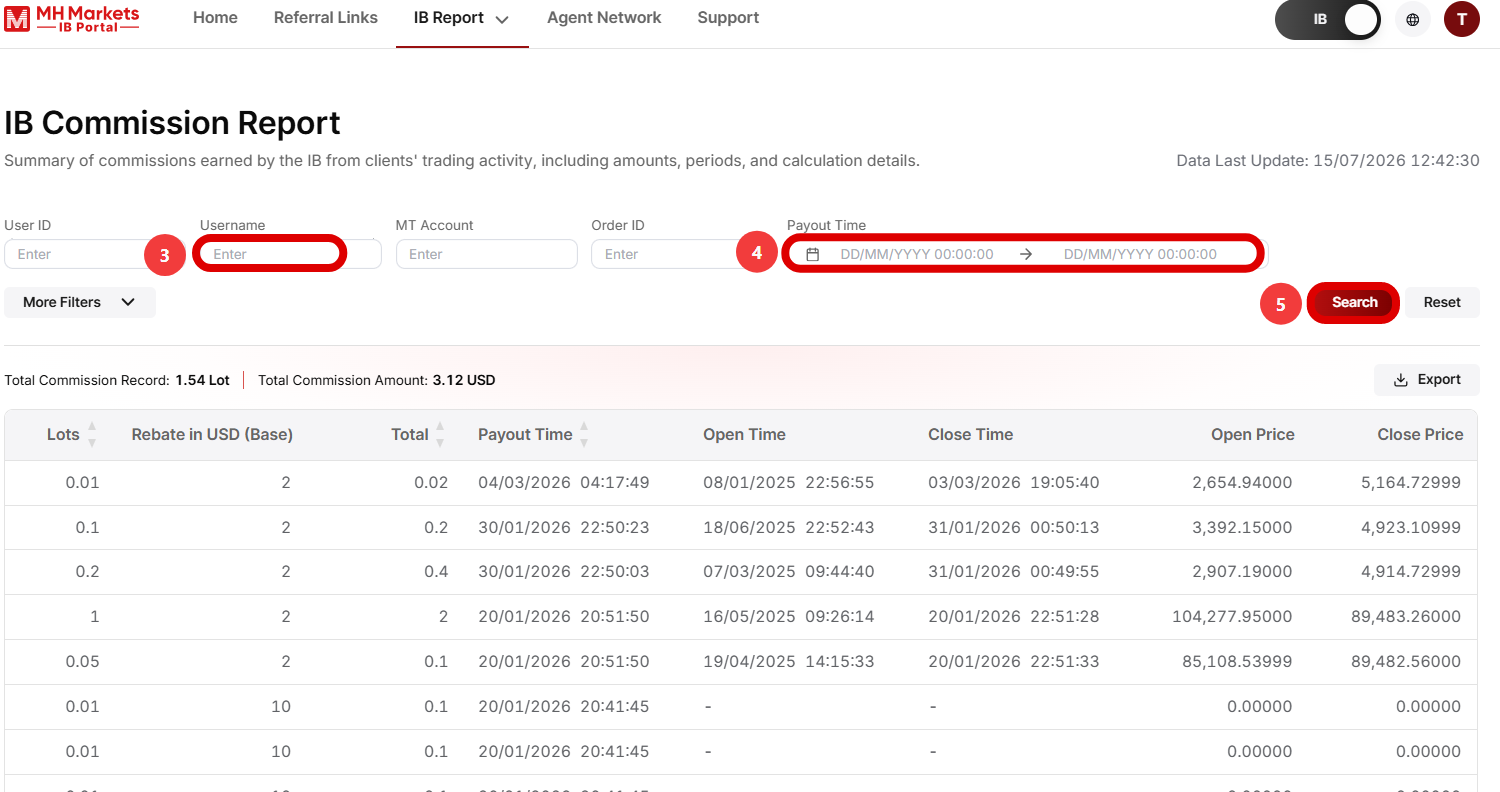
Task: Go to the Home tab
Action: click(x=215, y=18)
